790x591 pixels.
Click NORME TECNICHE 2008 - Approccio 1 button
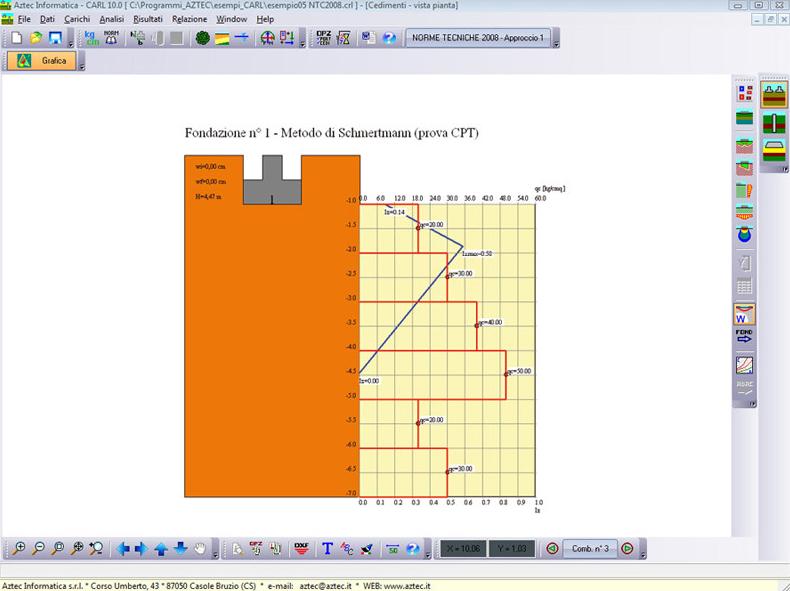480,39
